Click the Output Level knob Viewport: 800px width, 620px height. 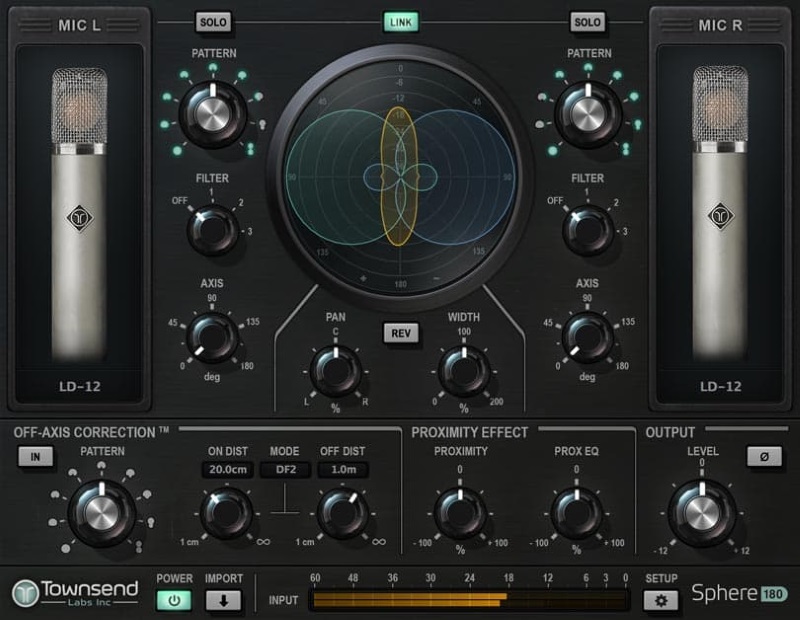click(702, 512)
